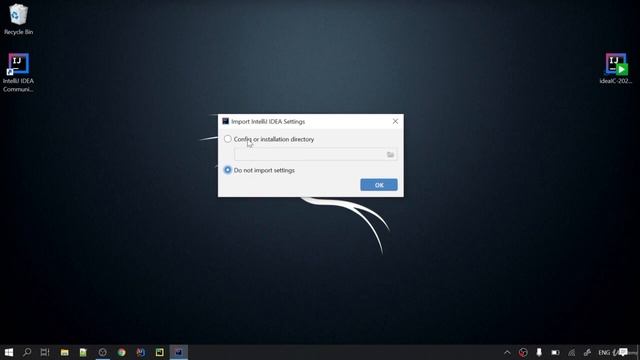
Task: Open Google Chrome from the taskbar
Action: [x=122, y=352]
